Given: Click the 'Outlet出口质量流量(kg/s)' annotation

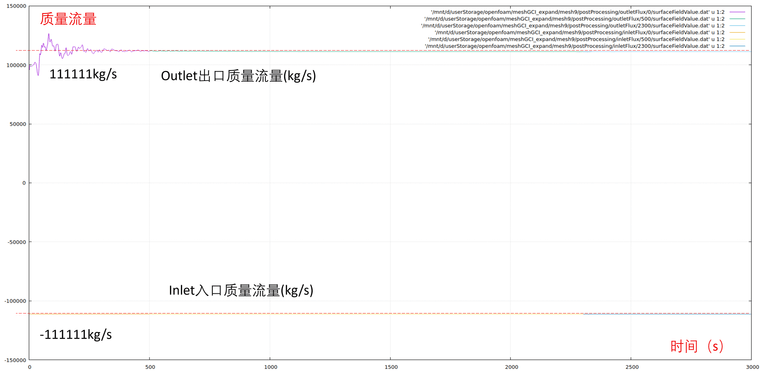Looking at the screenshot, I should (238, 76).
